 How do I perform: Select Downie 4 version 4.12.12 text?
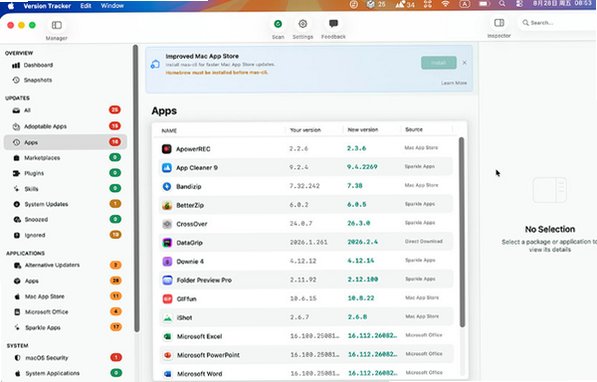pos(303,261)
